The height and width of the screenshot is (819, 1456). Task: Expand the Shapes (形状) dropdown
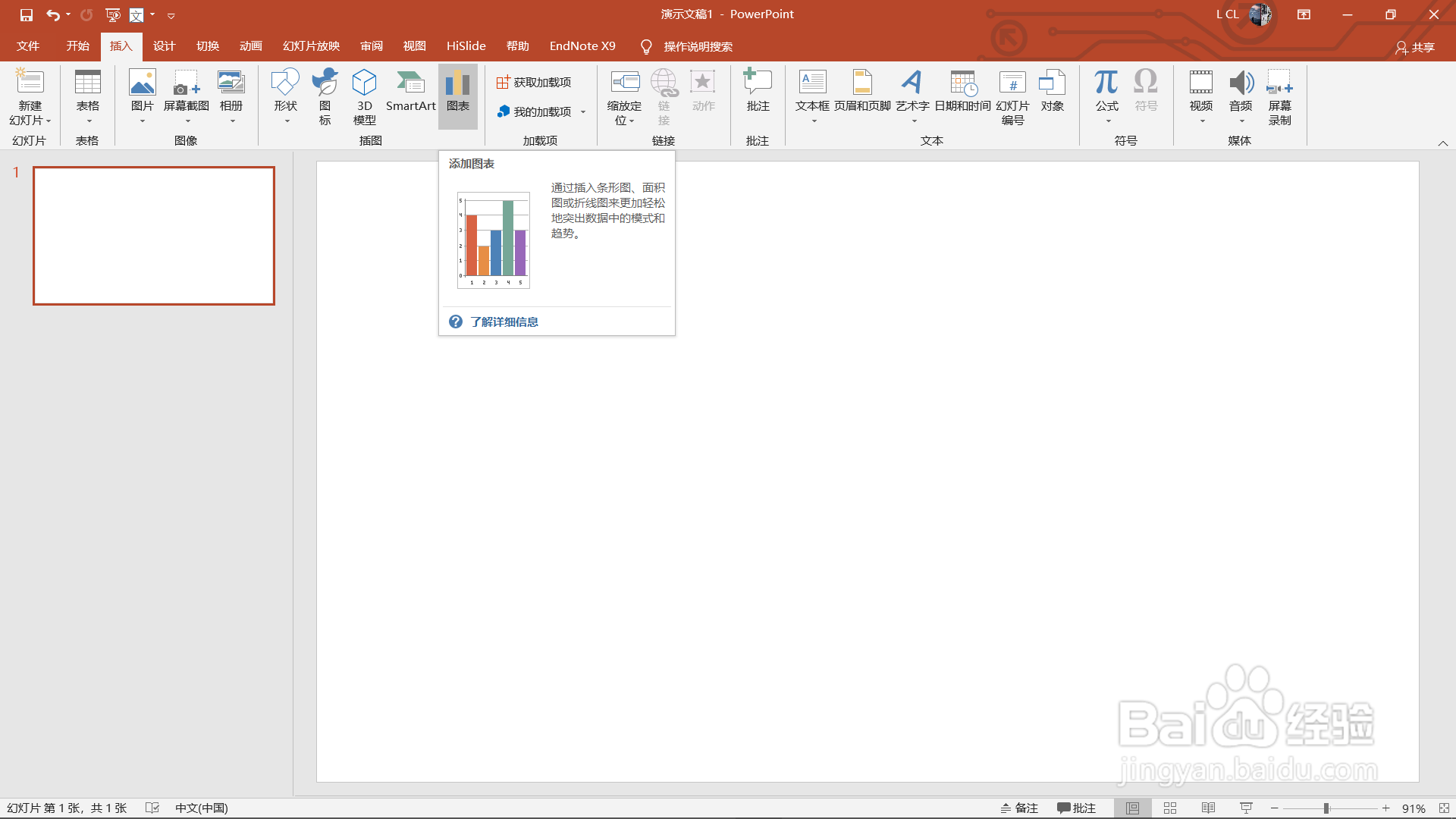point(286,120)
